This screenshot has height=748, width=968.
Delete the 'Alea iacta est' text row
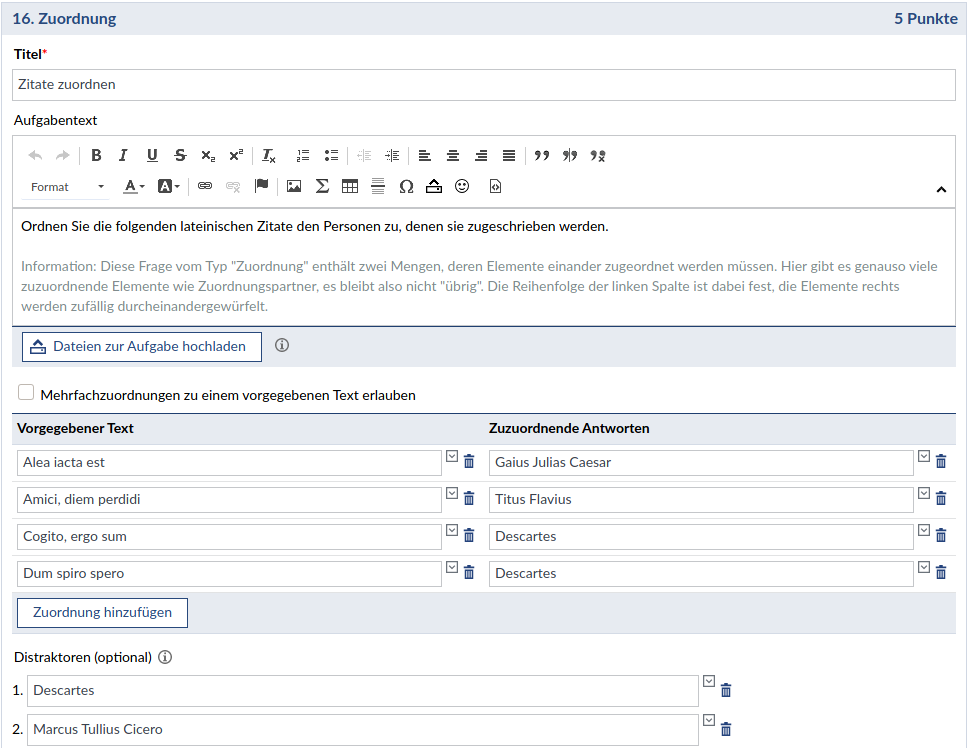pyautogui.click(x=469, y=462)
